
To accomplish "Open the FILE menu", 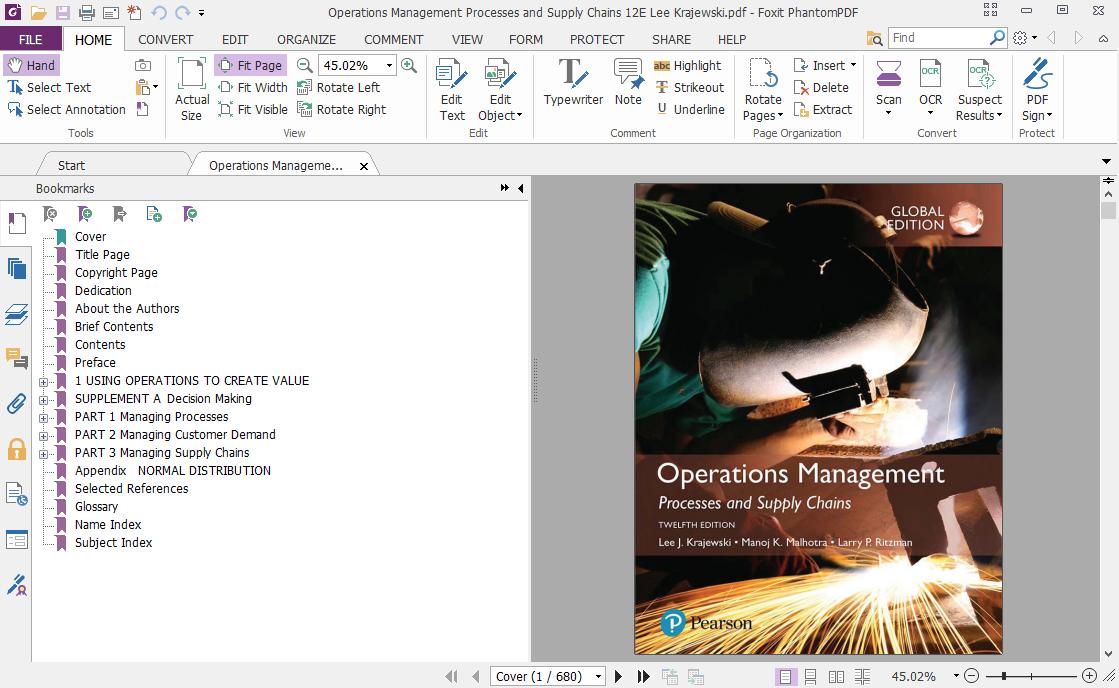I will [x=31, y=39].
